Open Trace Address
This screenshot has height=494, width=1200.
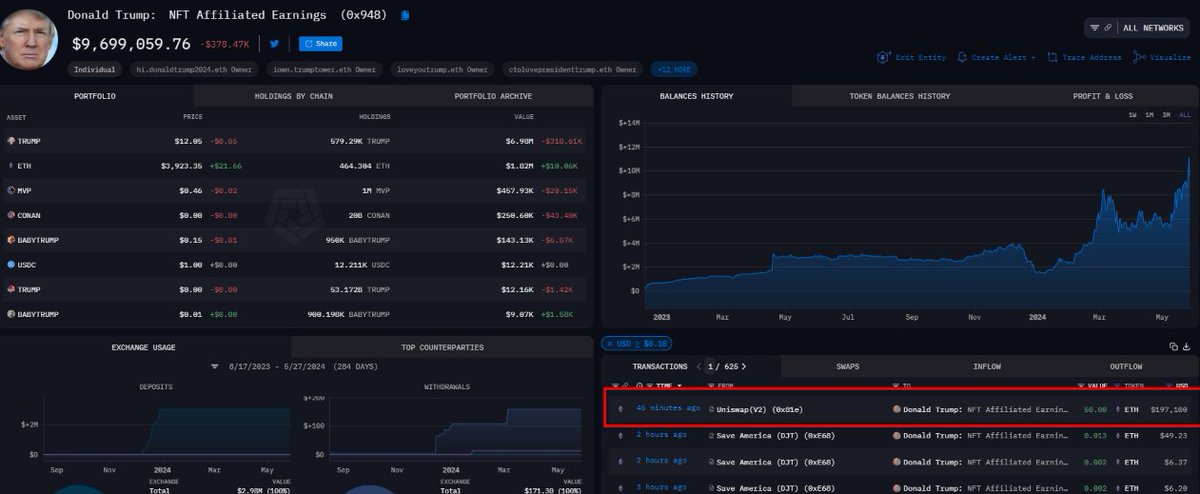coord(1084,58)
